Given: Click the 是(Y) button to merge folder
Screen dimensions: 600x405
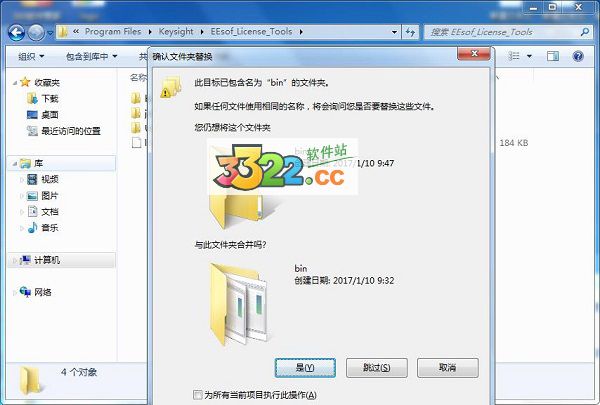Looking at the screenshot, I should [x=305, y=367].
